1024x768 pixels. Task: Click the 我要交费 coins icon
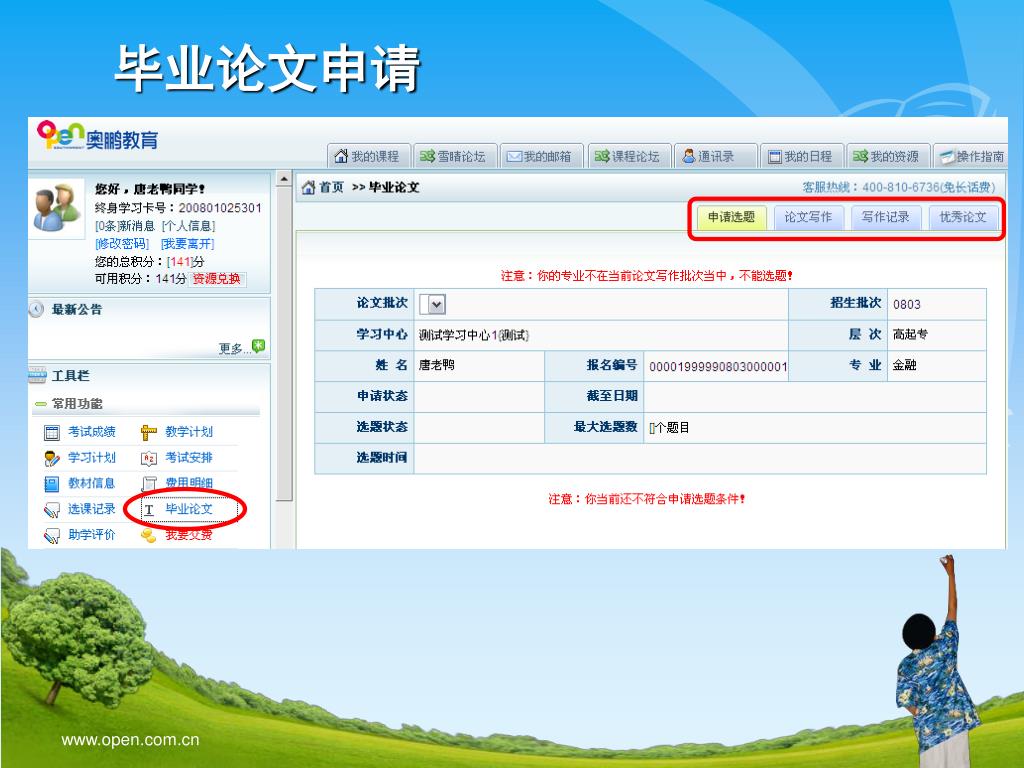tap(149, 536)
